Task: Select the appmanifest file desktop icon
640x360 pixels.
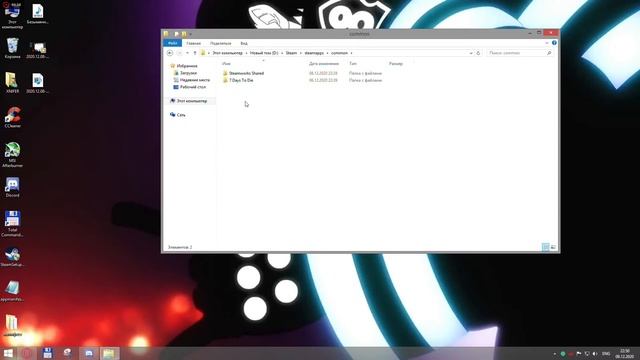Action: point(12,291)
